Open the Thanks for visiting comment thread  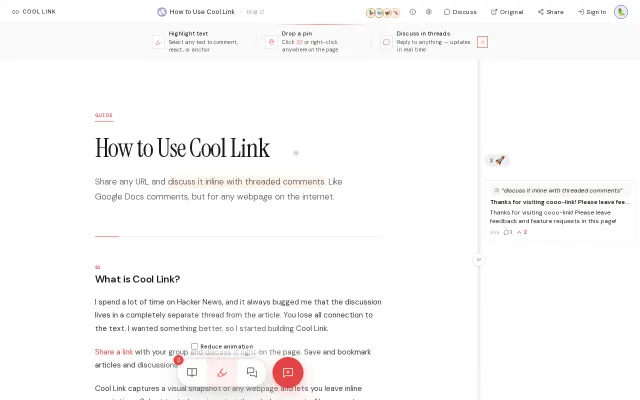pyautogui.click(x=560, y=202)
